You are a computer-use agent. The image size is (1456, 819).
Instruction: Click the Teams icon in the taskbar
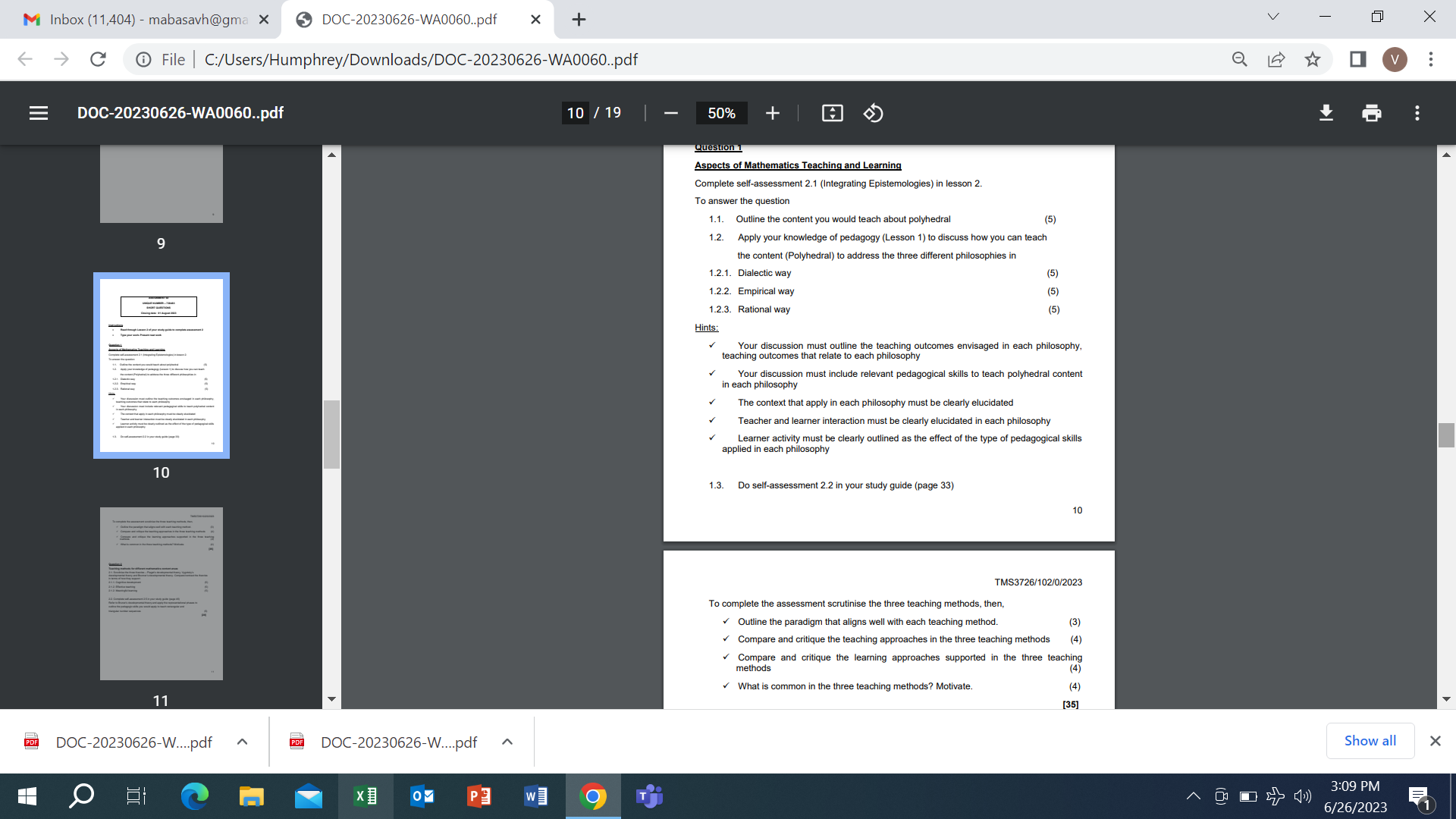pyautogui.click(x=650, y=796)
